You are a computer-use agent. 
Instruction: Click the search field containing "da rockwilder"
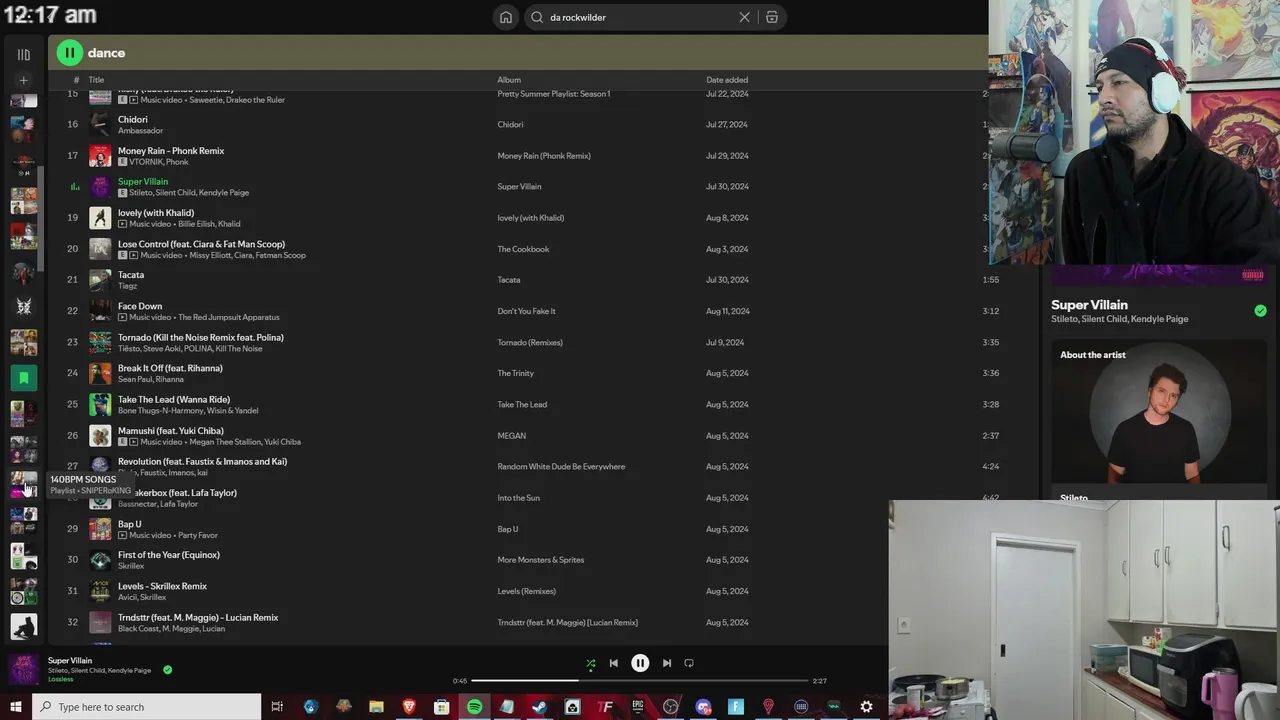(640, 17)
